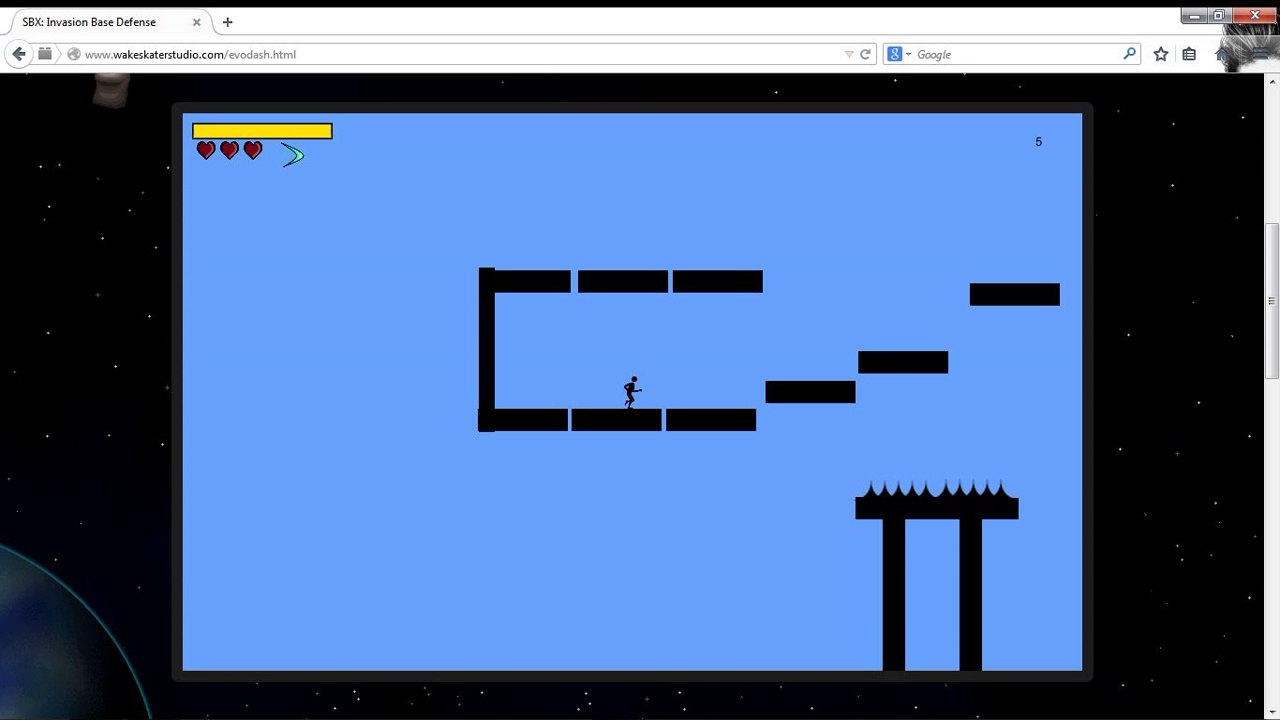The image size is (1280, 720).
Task: Open a new tab with plus button
Action: pyautogui.click(x=228, y=22)
